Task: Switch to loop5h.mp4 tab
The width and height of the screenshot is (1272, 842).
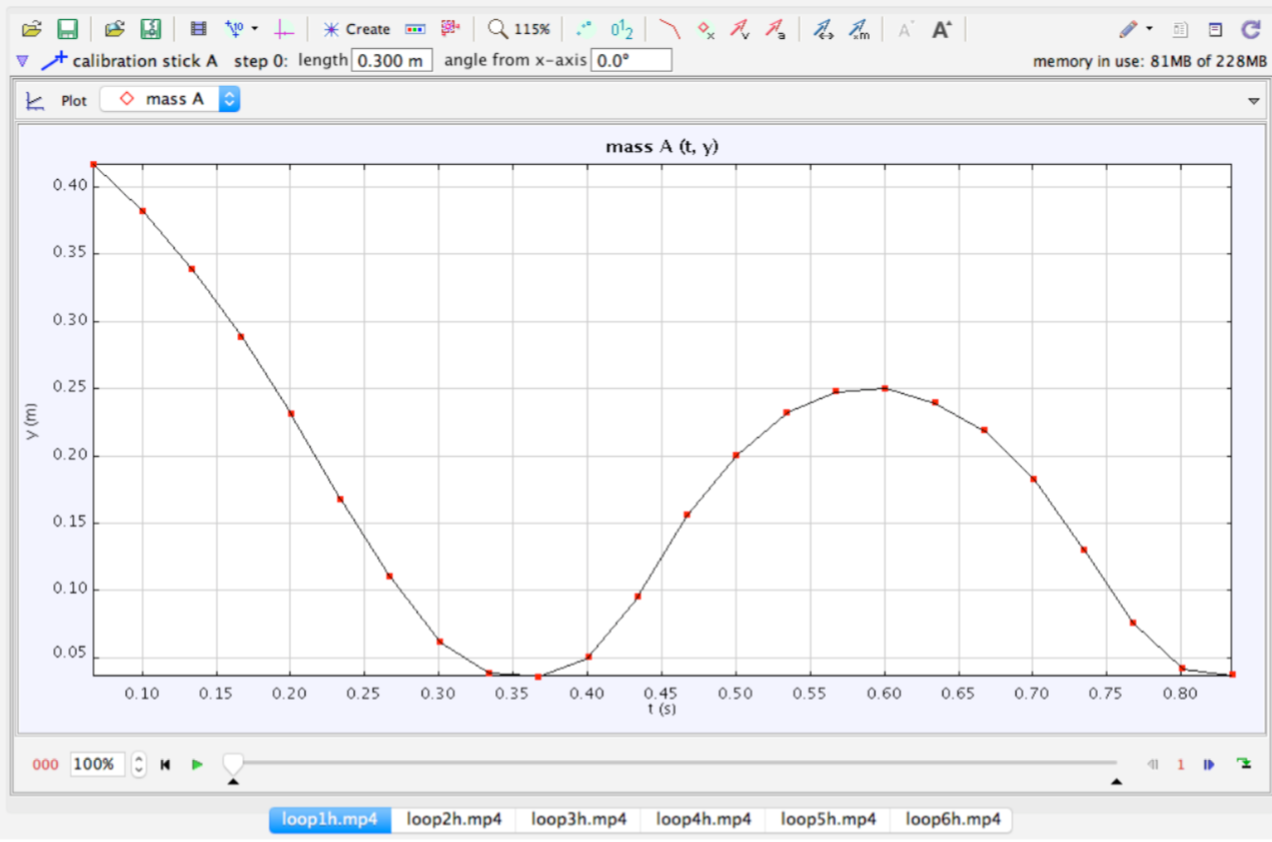Action: point(828,820)
